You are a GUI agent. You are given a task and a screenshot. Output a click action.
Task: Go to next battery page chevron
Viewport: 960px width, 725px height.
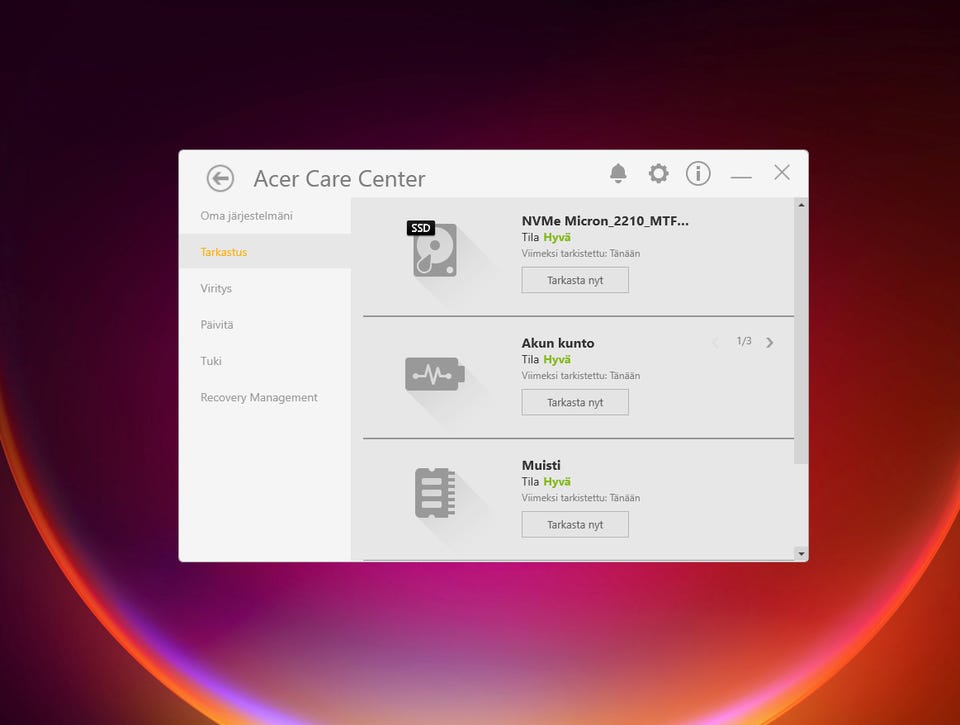point(770,342)
